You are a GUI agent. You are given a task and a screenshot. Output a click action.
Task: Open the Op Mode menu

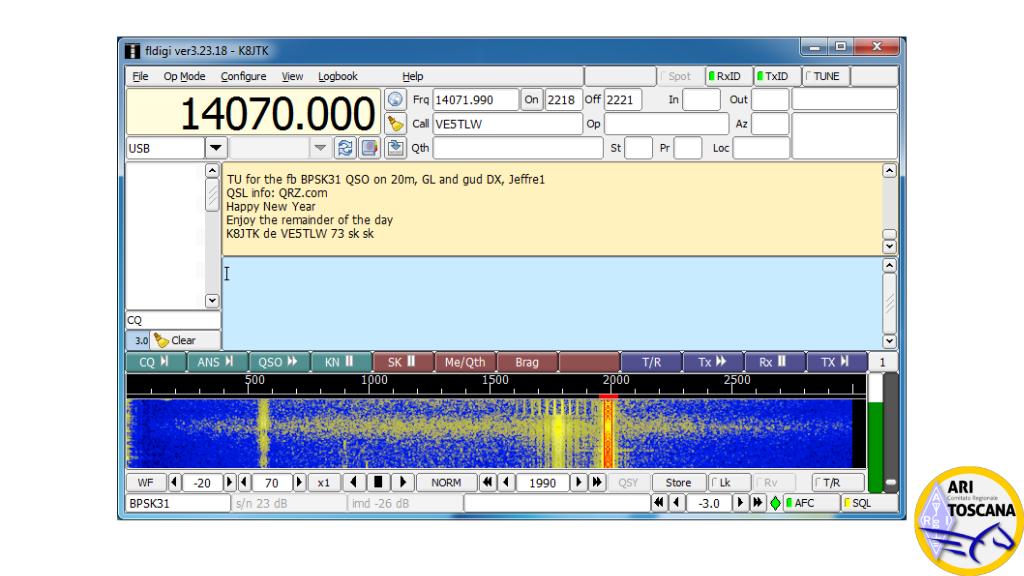184,76
